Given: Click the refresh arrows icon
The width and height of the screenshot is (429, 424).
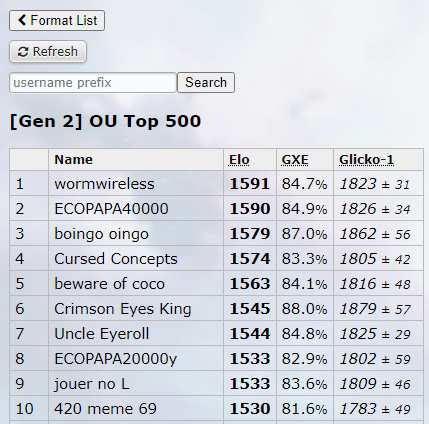Looking at the screenshot, I should [23, 52].
